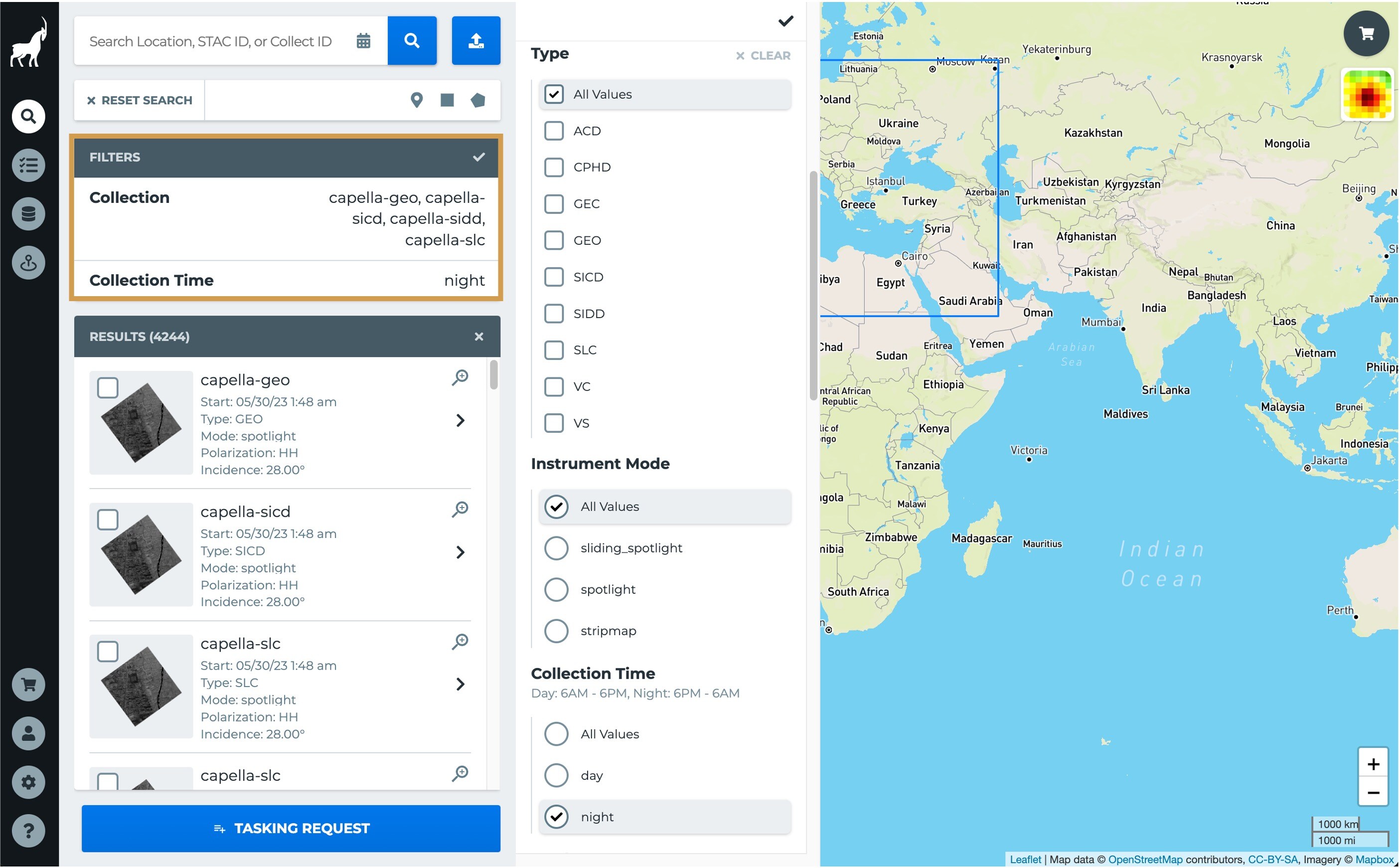The image size is (1400, 868).
Task: Click the upload file icon button
Action: pyautogui.click(x=475, y=41)
